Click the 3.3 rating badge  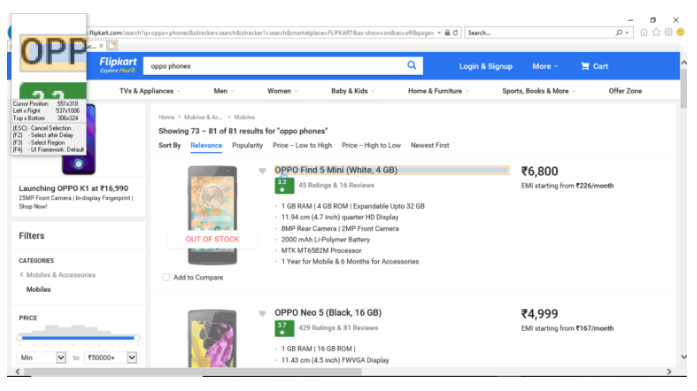[x=284, y=186]
